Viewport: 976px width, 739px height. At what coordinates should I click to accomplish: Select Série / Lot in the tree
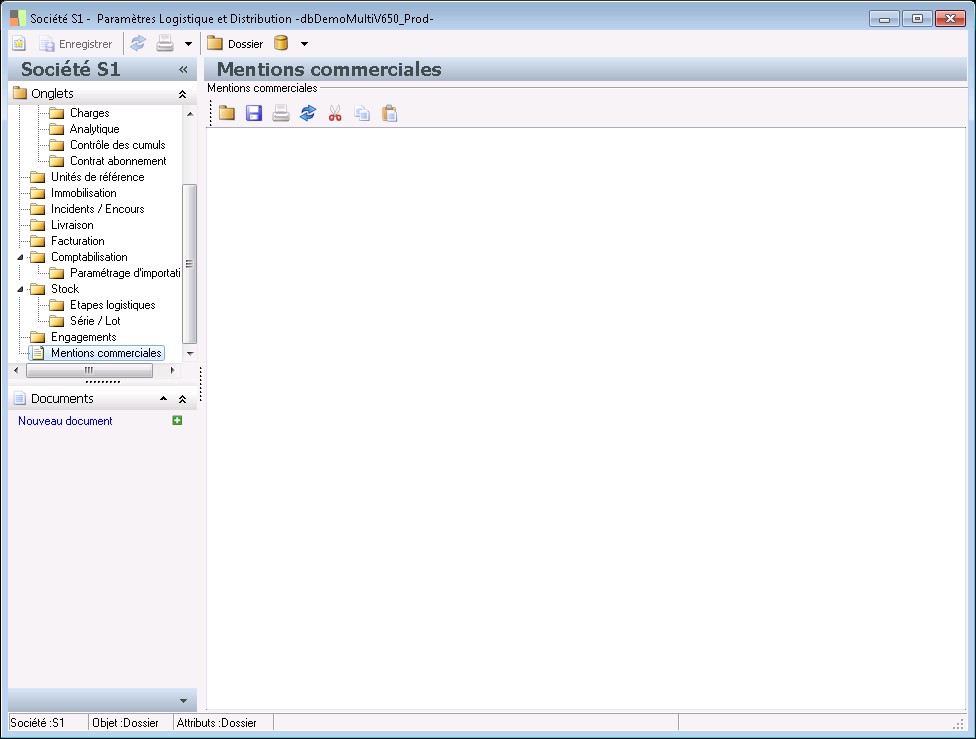[95, 321]
